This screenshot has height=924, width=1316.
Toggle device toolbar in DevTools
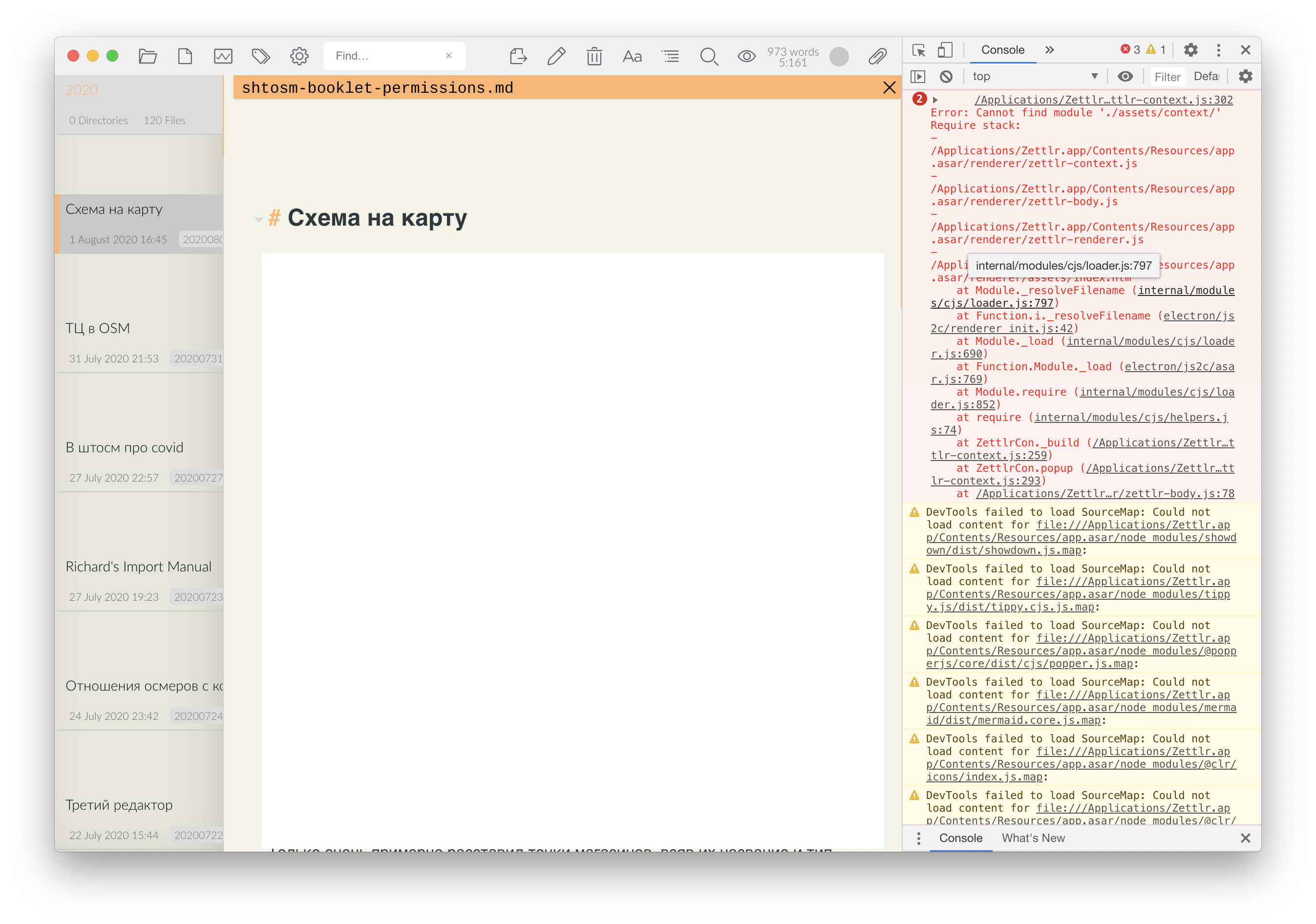click(x=945, y=50)
